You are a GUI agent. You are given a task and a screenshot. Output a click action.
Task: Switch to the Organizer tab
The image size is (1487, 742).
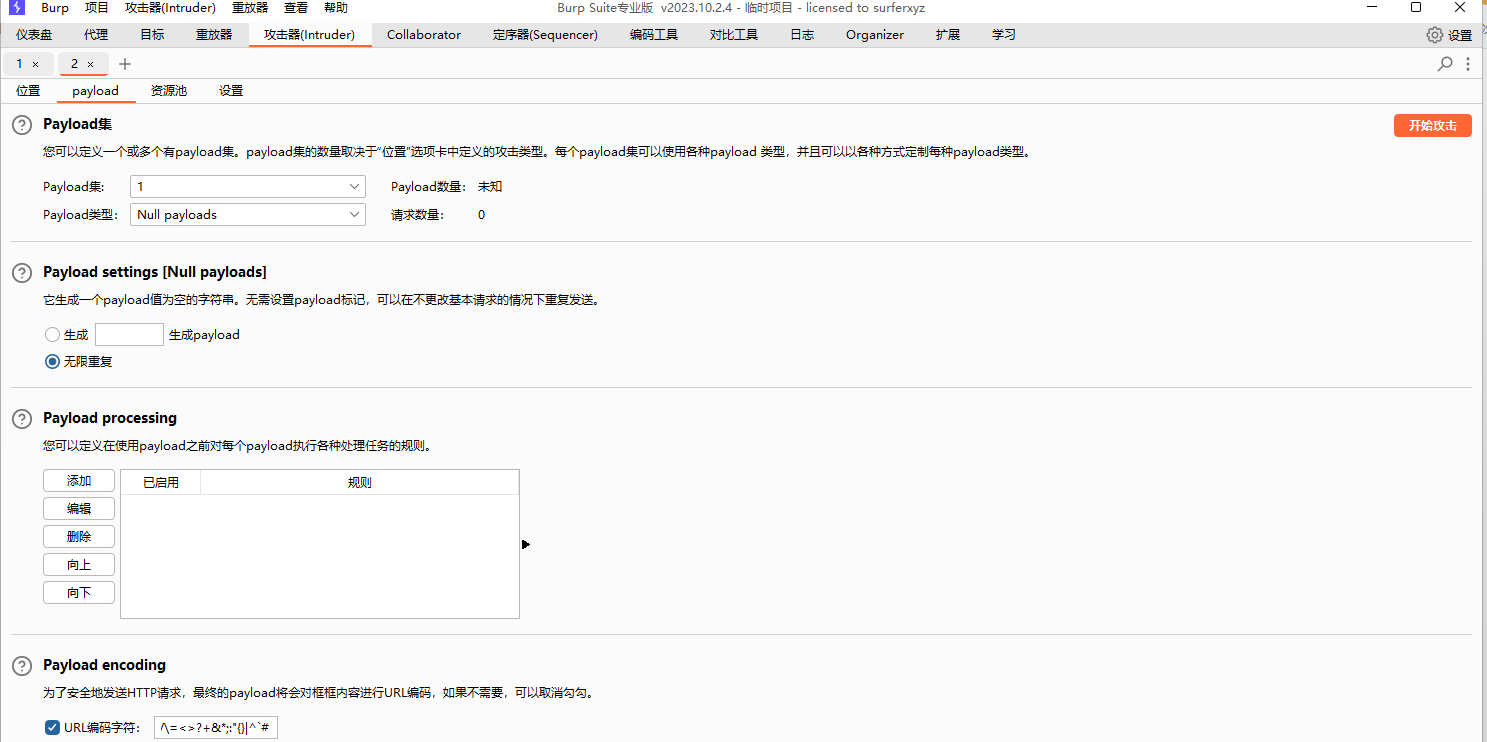click(875, 35)
